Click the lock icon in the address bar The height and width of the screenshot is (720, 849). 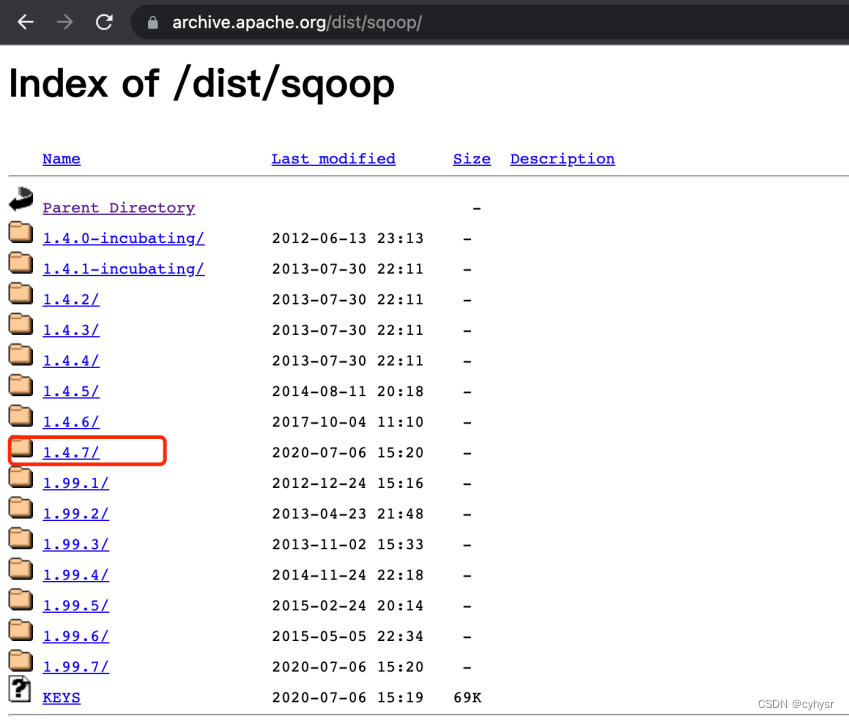153,22
